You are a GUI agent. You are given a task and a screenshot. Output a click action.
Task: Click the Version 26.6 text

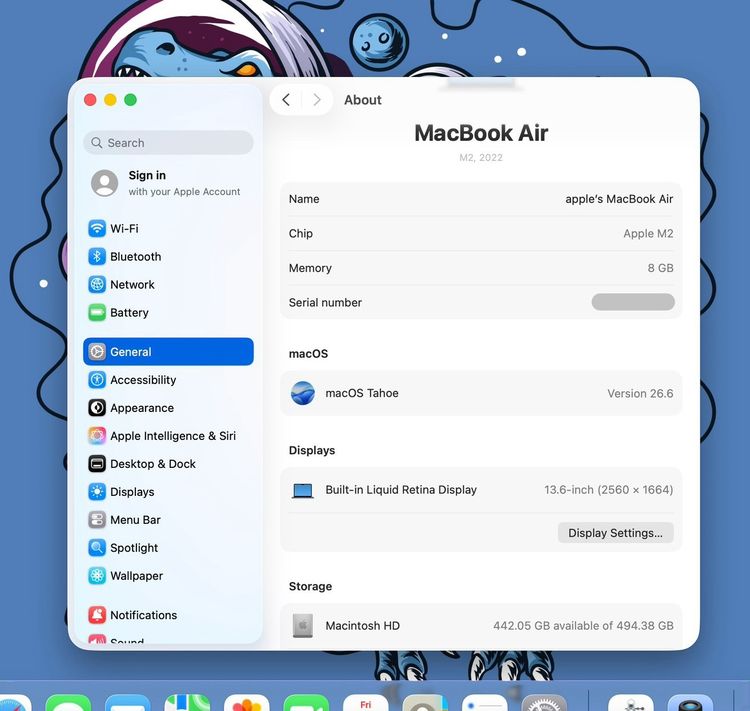[x=640, y=393]
